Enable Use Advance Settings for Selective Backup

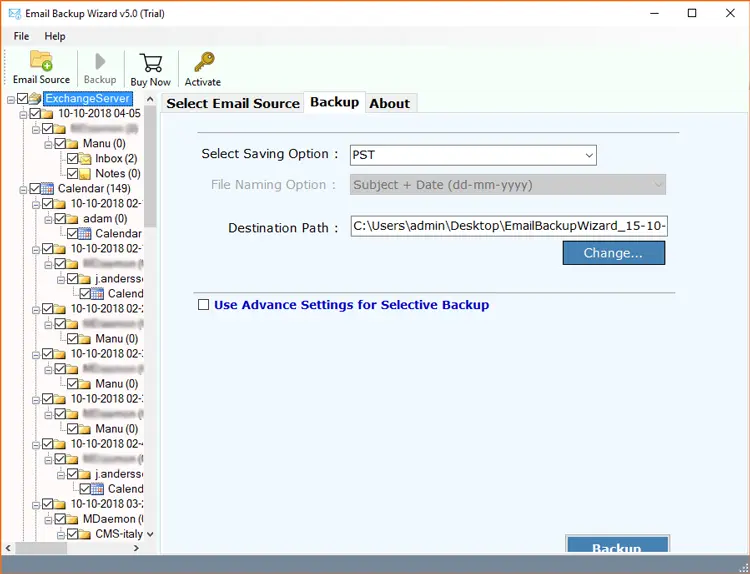click(204, 305)
